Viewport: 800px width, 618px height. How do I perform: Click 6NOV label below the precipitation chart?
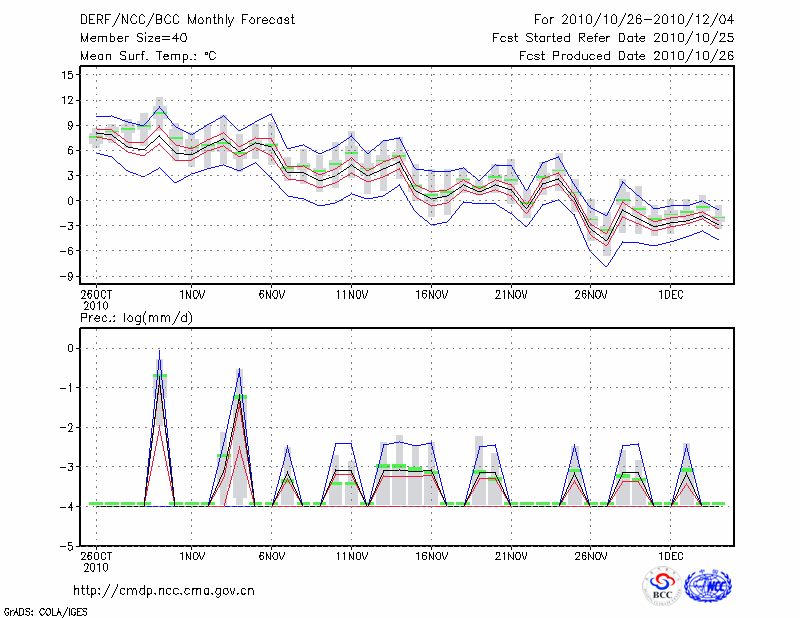(272, 555)
